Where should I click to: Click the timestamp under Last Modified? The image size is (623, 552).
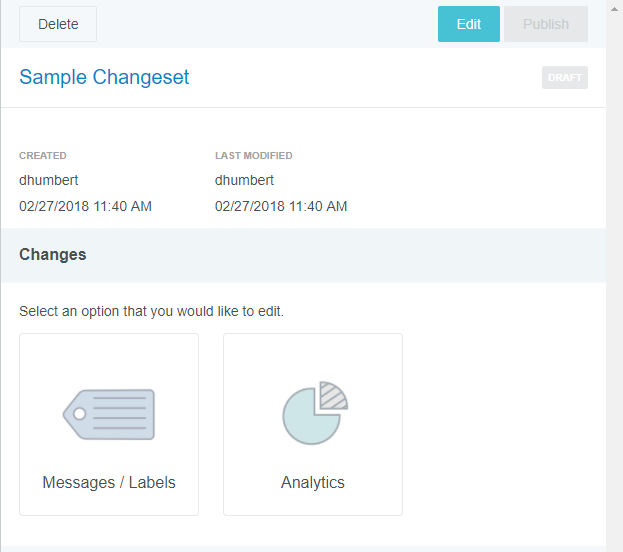(281, 206)
